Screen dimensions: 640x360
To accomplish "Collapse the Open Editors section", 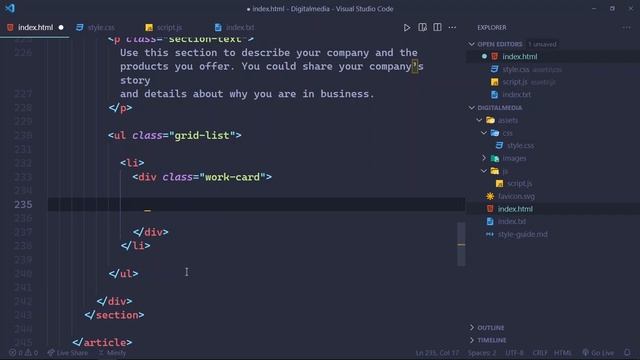I will [x=472, y=44].
